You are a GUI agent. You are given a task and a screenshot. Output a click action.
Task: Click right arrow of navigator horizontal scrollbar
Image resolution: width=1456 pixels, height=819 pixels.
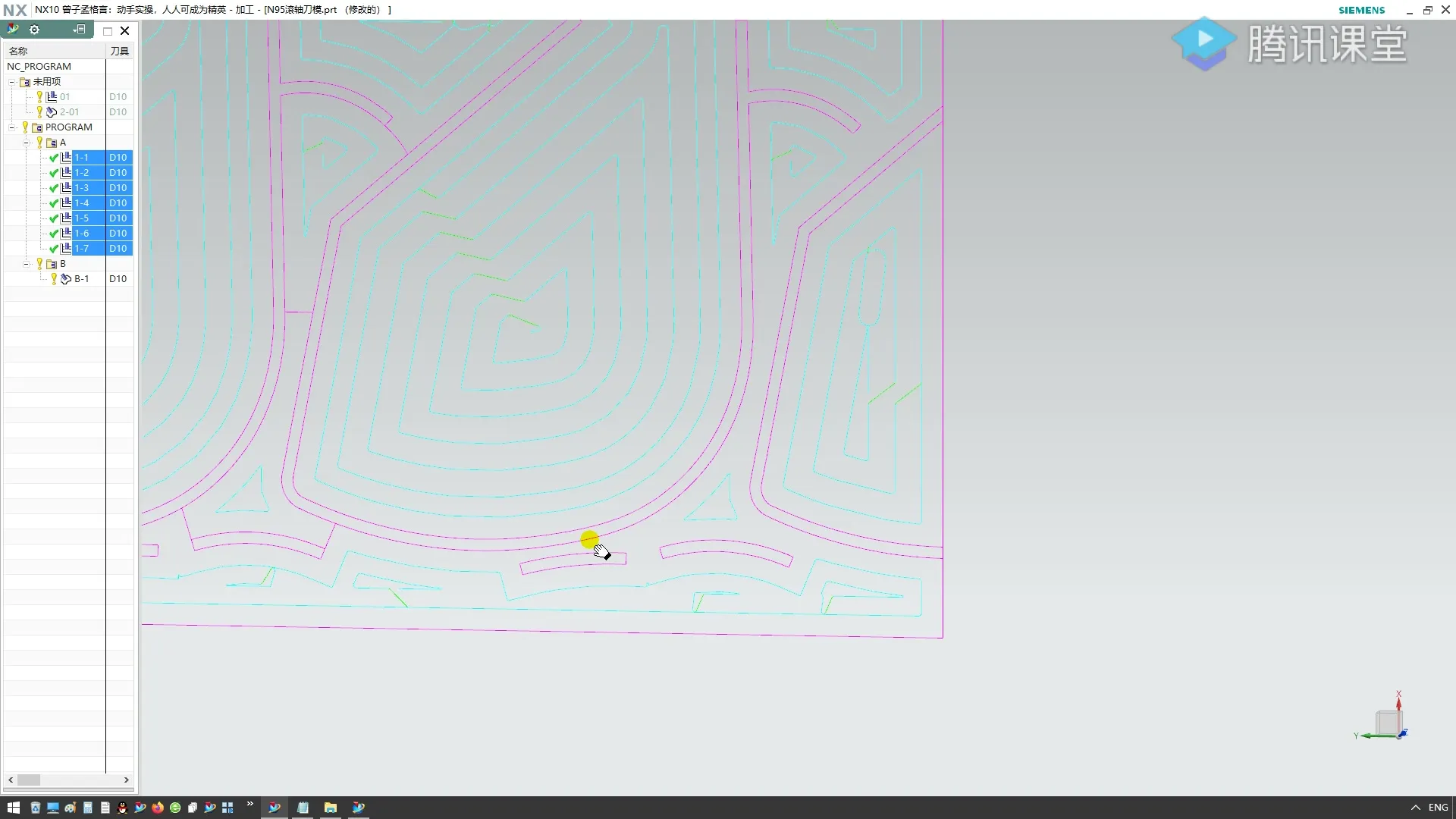[x=126, y=780]
